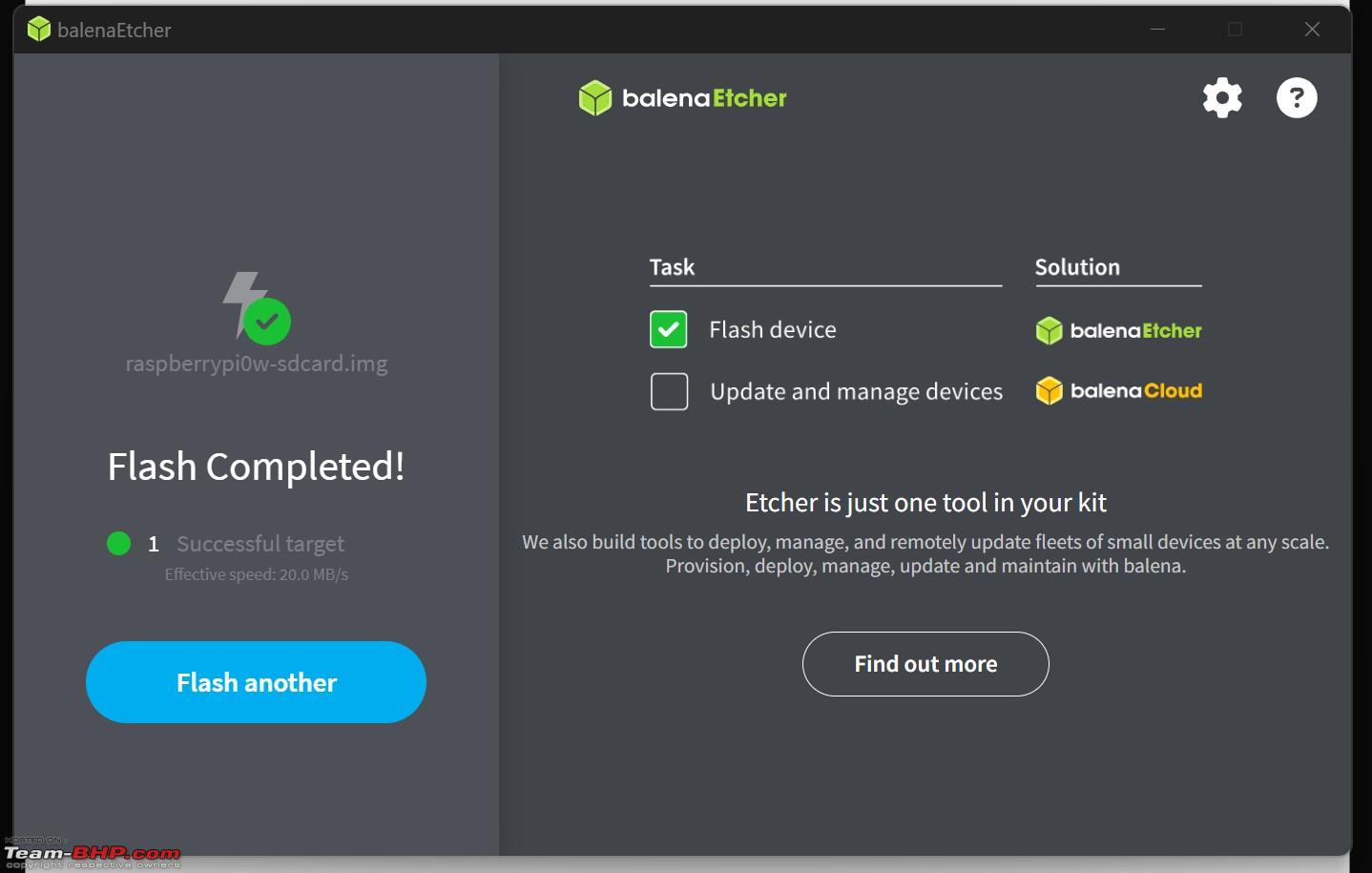
Task: Click the balenaEtcher cube icon in title bar
Action: (38, 30)
